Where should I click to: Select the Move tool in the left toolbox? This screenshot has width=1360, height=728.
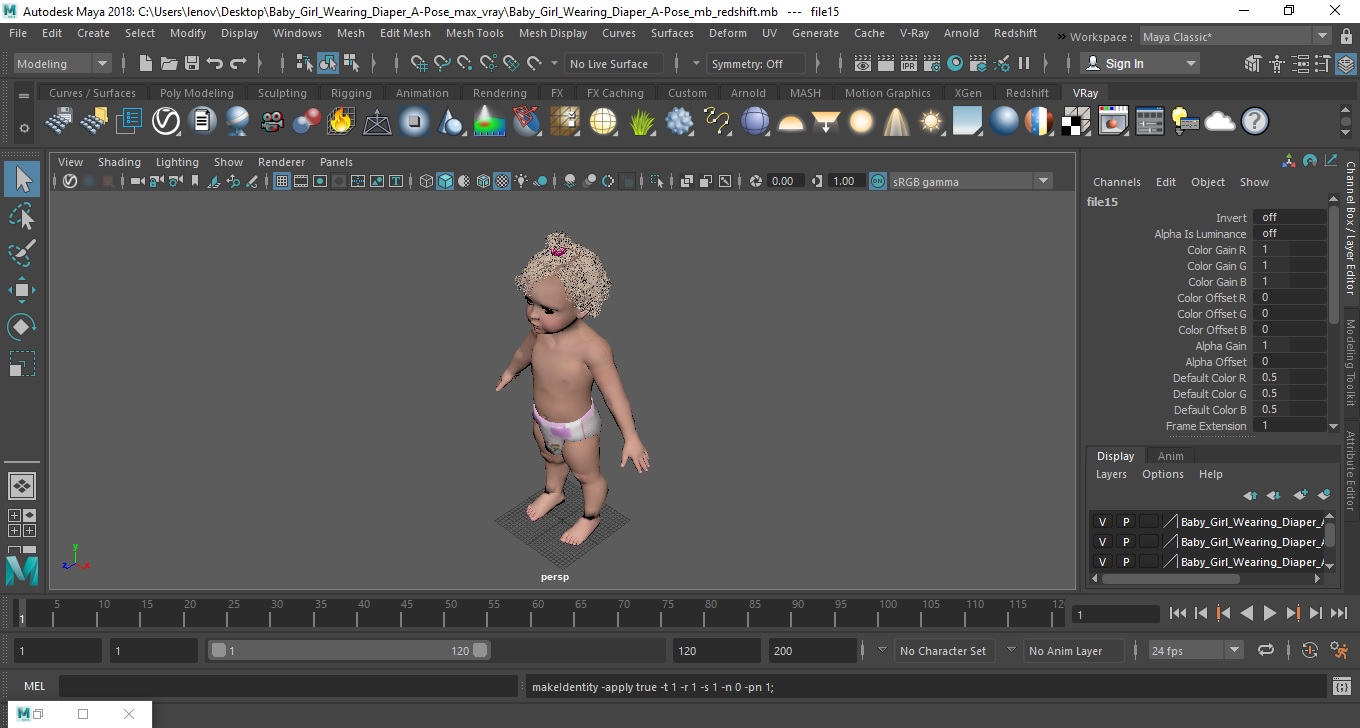coord(22,290)
